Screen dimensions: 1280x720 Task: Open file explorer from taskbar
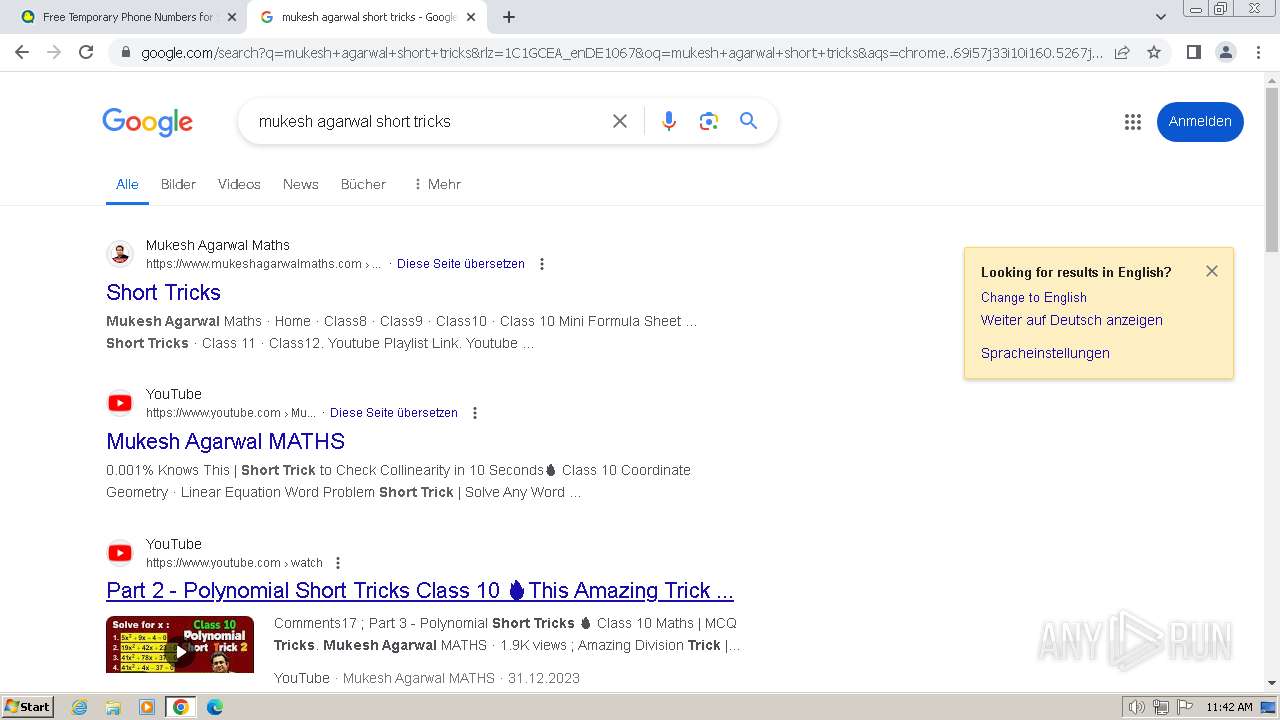[x=113, y=707]
